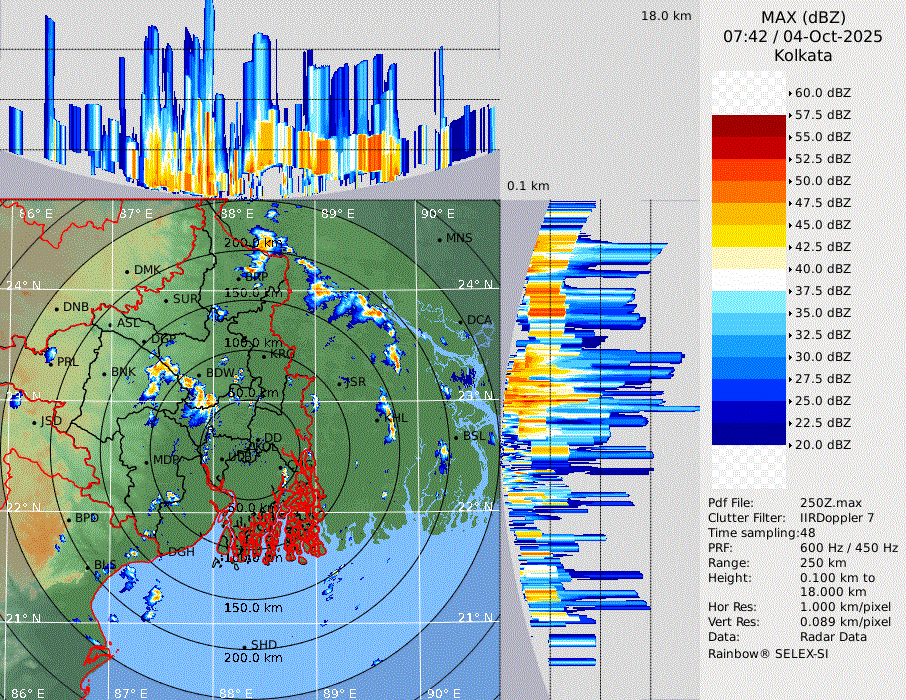
Task: Click the BSL station marker
Action: coord(456,438)
